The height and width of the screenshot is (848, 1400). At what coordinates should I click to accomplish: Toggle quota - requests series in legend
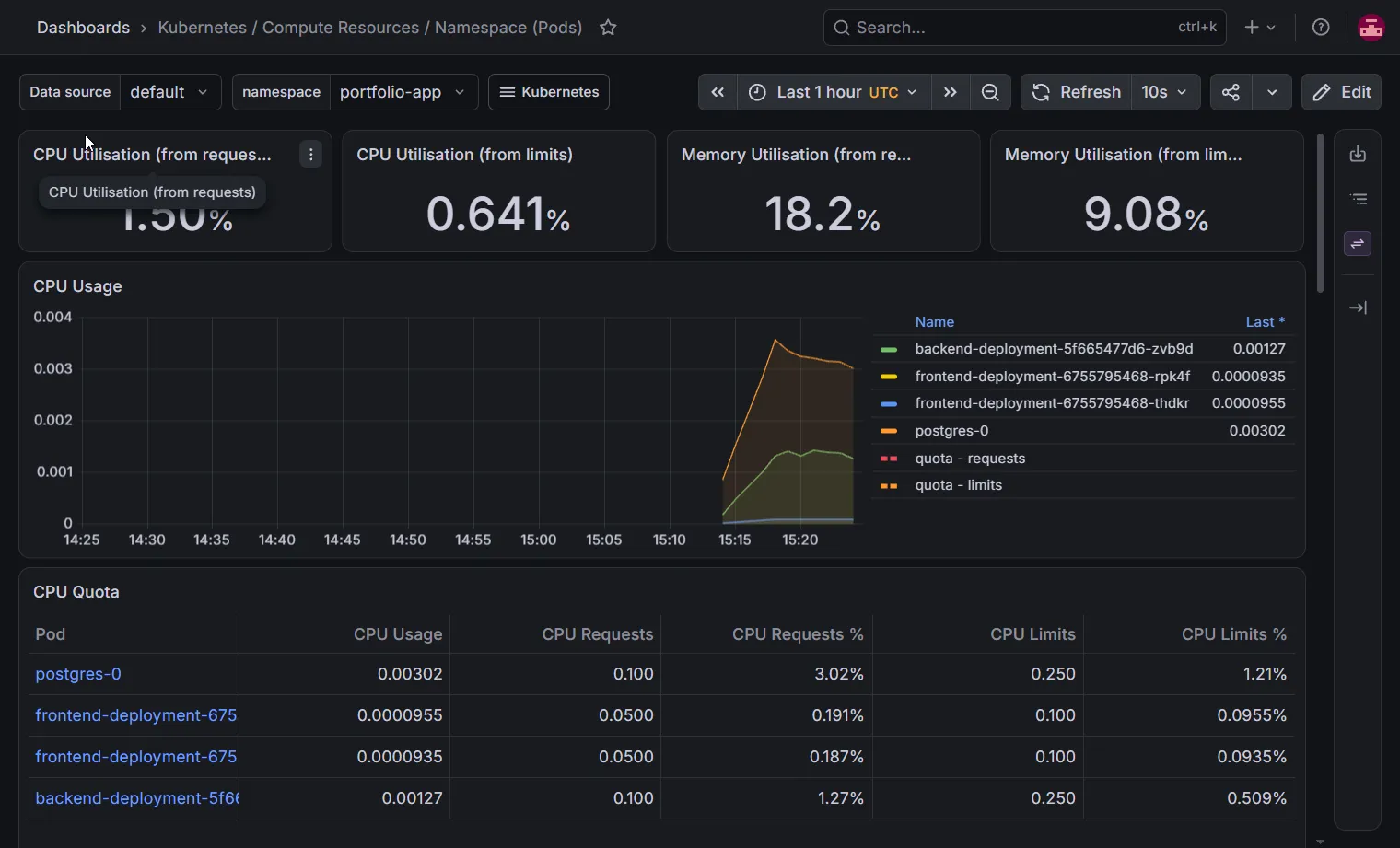(x=970, y=459)
